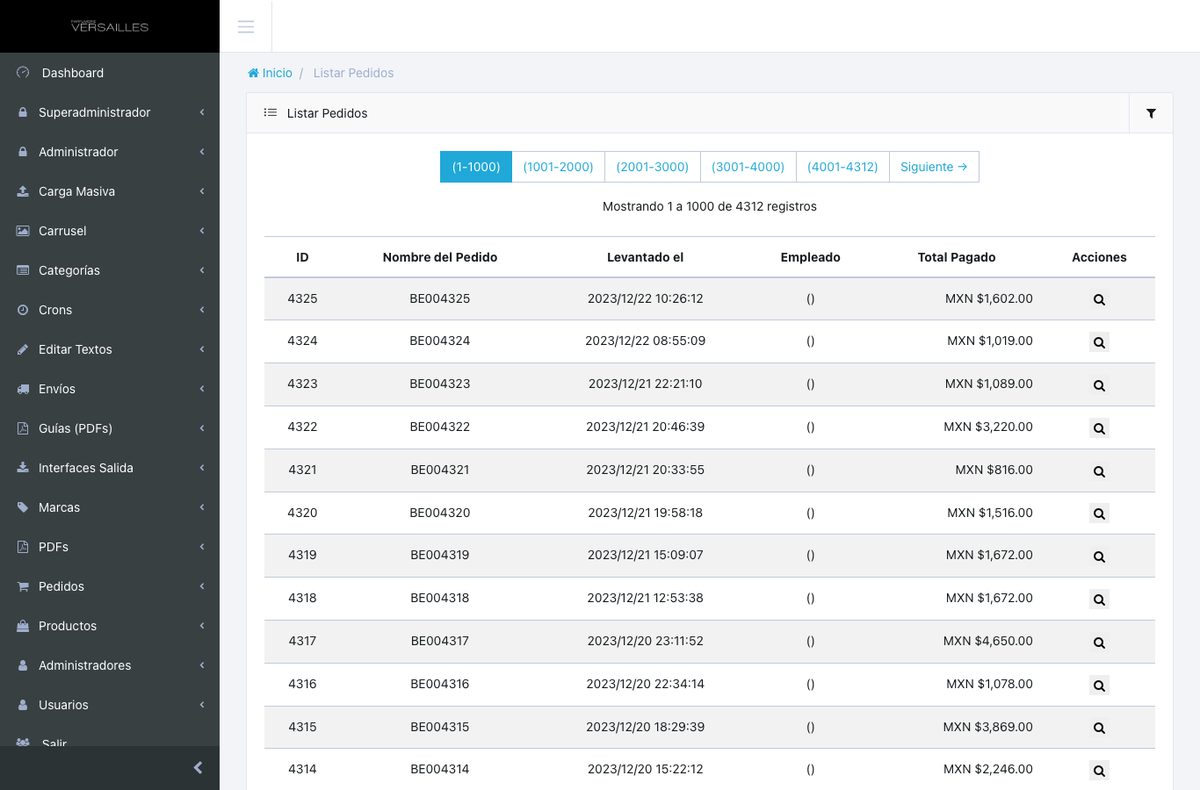Expand the Carrusel sidebar menu
This screenshot has width=1200, height=790.
(x=110, y=231)
